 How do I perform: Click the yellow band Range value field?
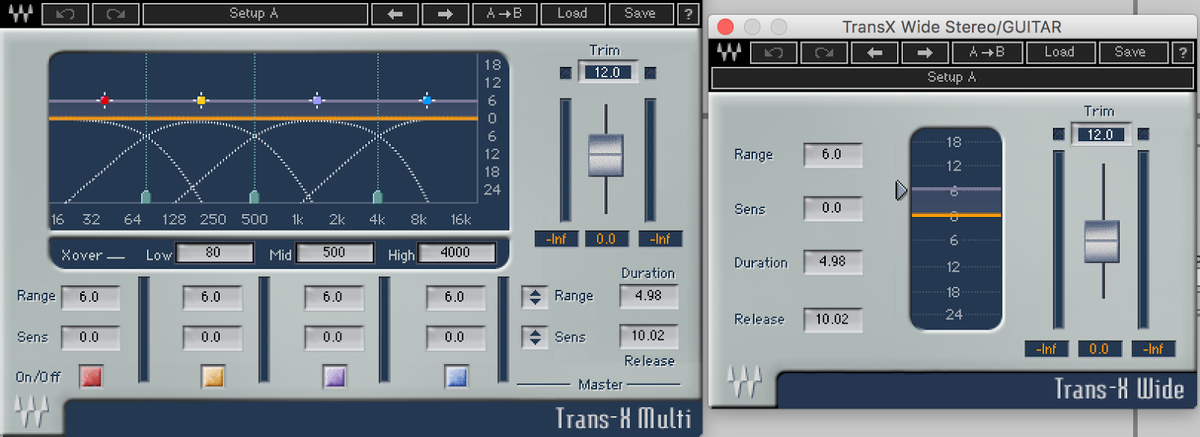point(211,297)
